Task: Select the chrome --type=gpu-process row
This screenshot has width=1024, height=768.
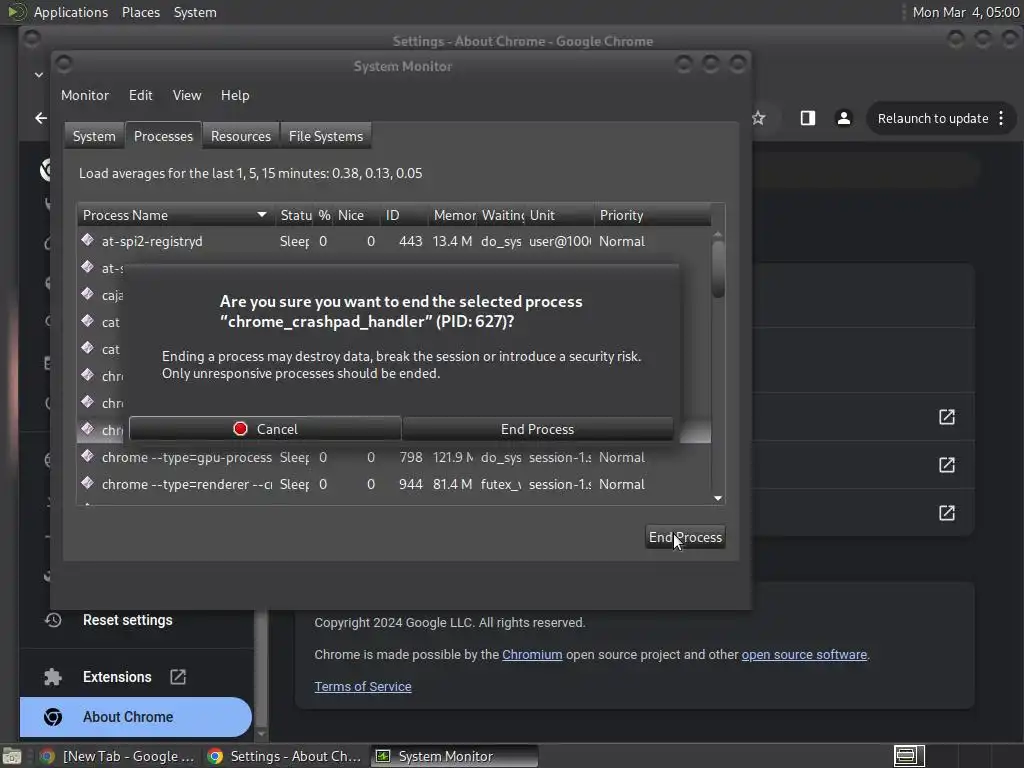Action: coord(394,458)
